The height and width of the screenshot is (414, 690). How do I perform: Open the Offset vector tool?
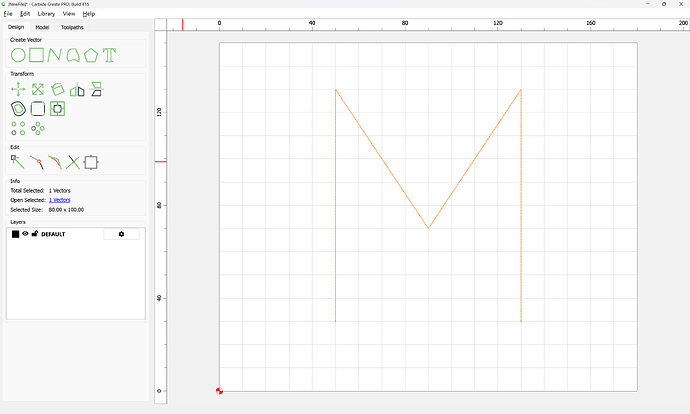click(18, 109)
